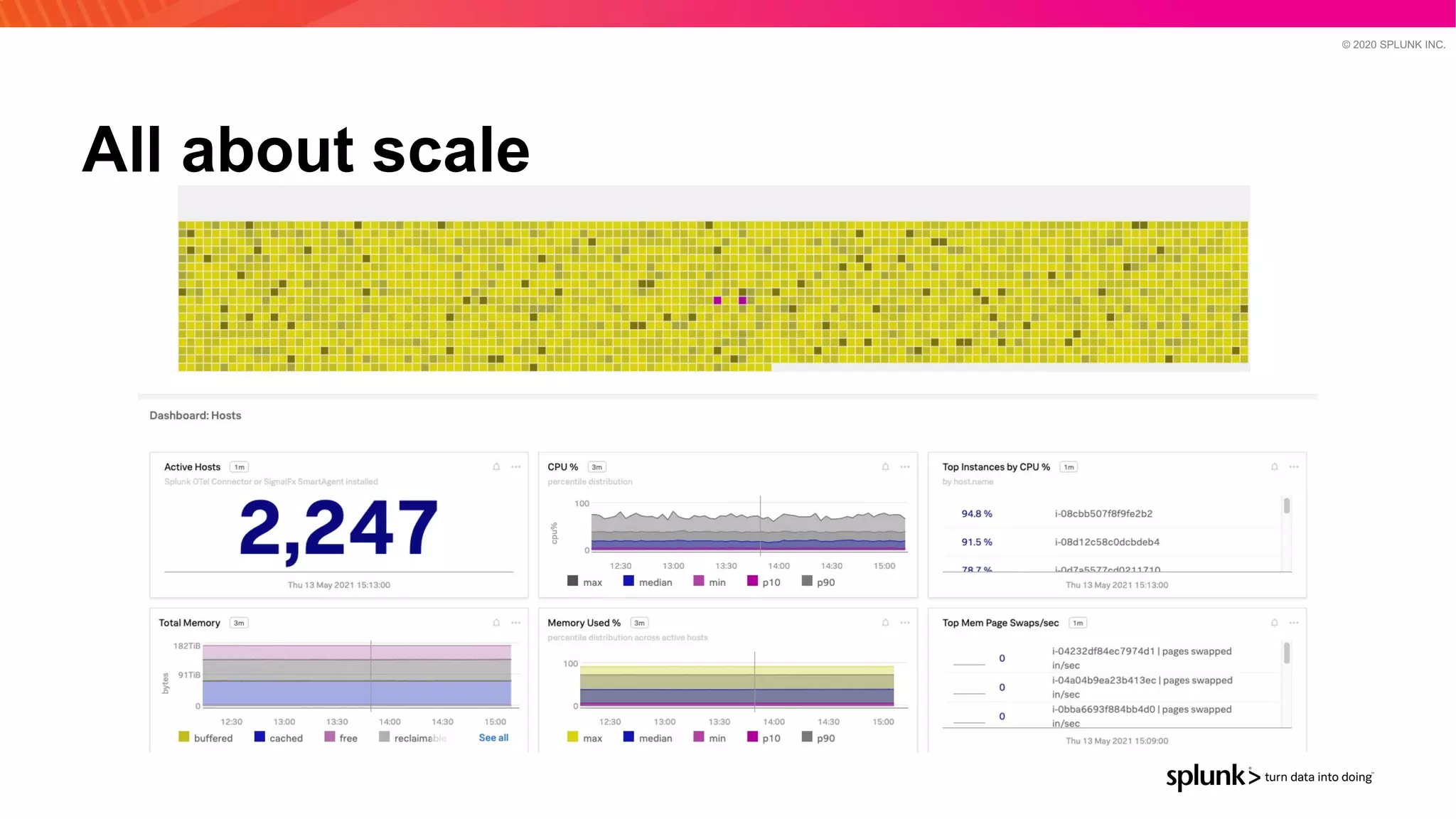Click the Total Memory stacked area chart
Image resolution: width=1456 pixels, height=819 pixels.
click(357, 675)
